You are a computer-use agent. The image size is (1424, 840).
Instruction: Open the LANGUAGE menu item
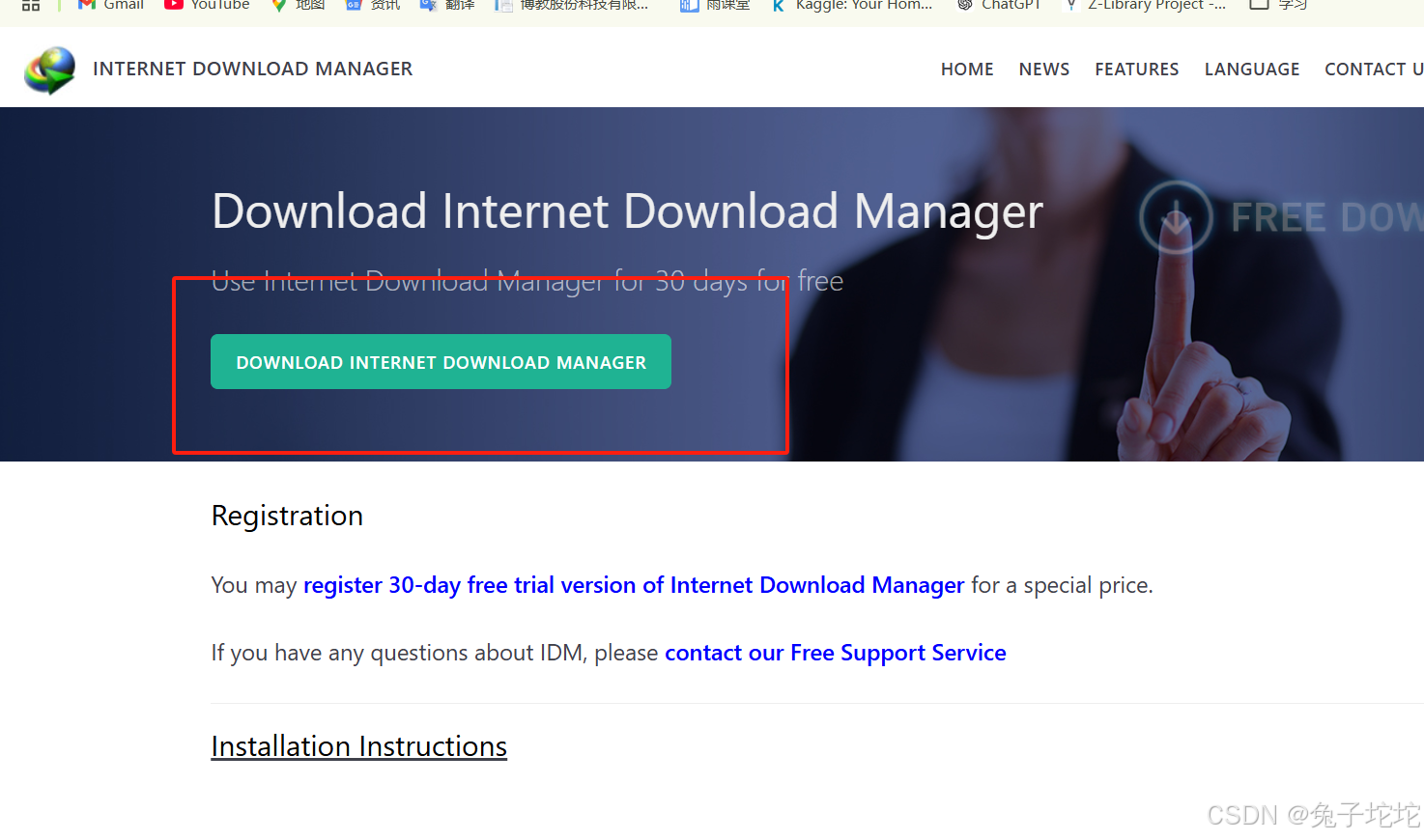pos(1252,70)
